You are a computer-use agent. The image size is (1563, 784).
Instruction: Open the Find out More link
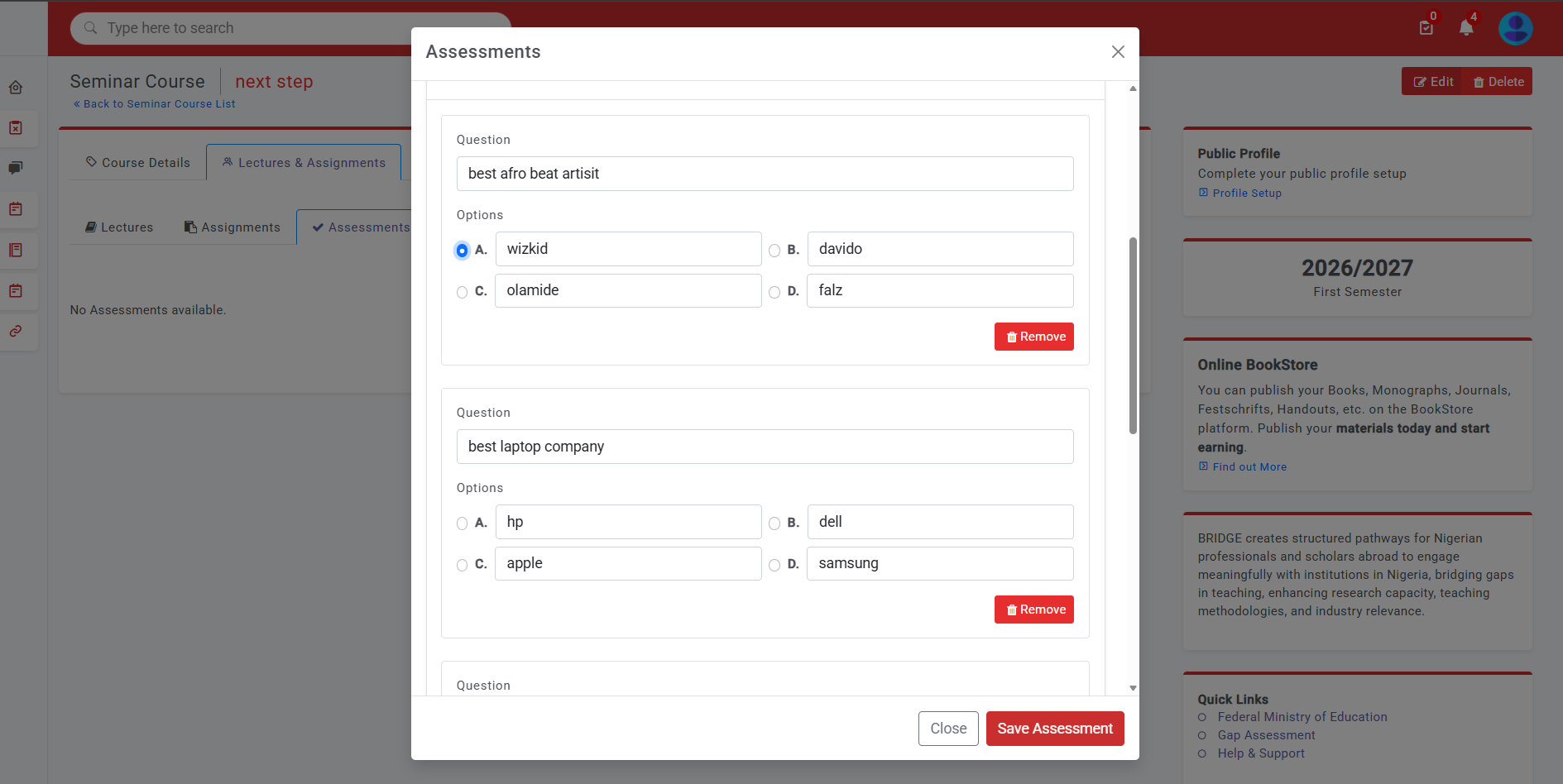pyautogui.click(x=1242, y=467)
